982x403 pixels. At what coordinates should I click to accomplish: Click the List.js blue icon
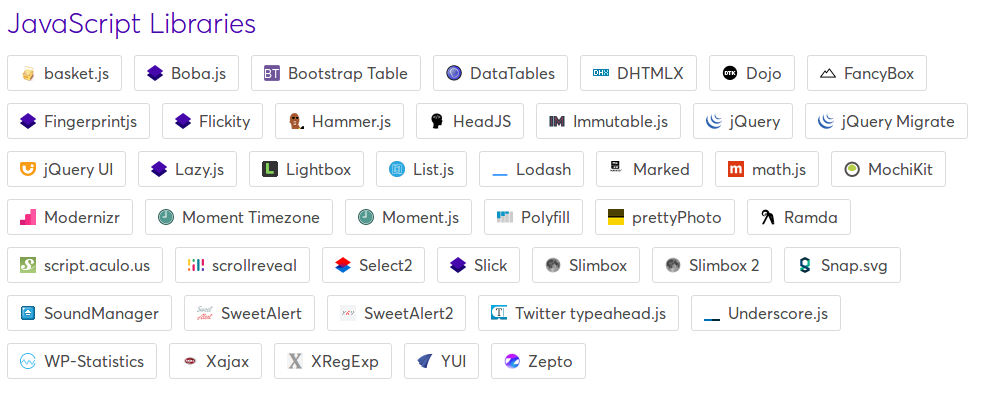(x=396, y=169)
